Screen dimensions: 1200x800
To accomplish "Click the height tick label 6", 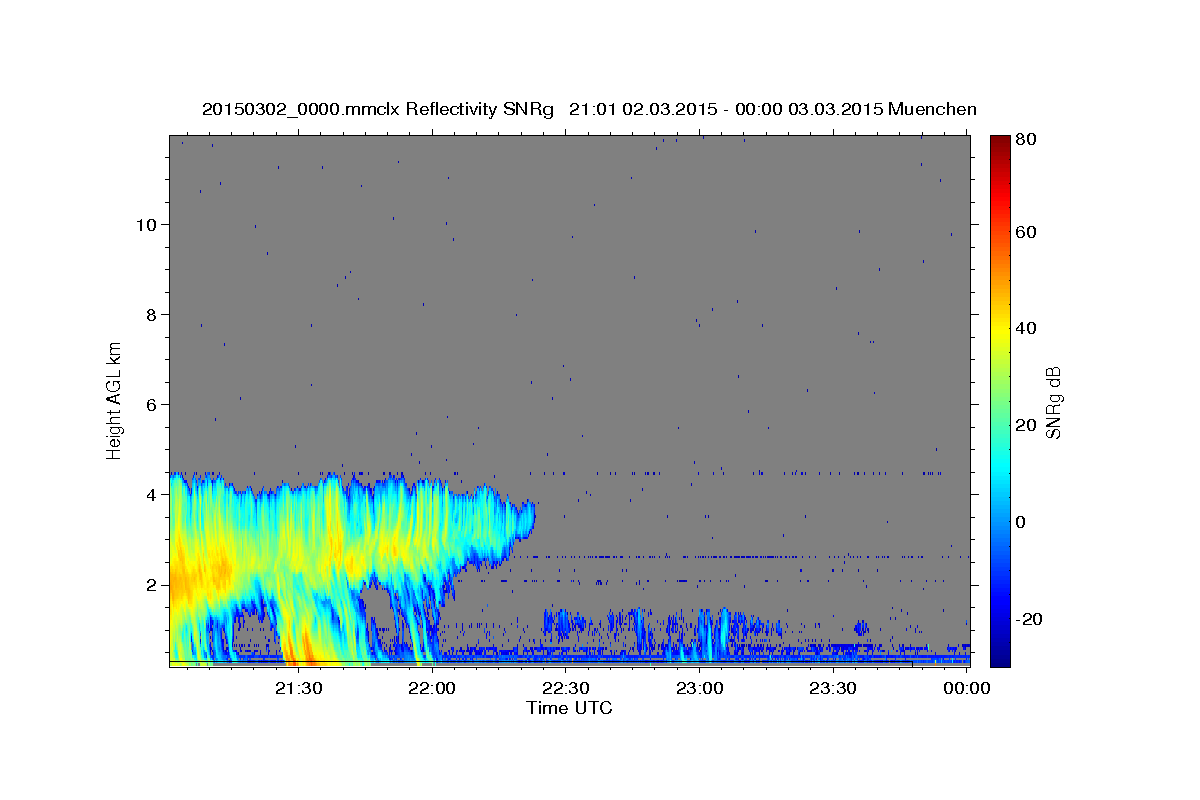I will (150, 405).
